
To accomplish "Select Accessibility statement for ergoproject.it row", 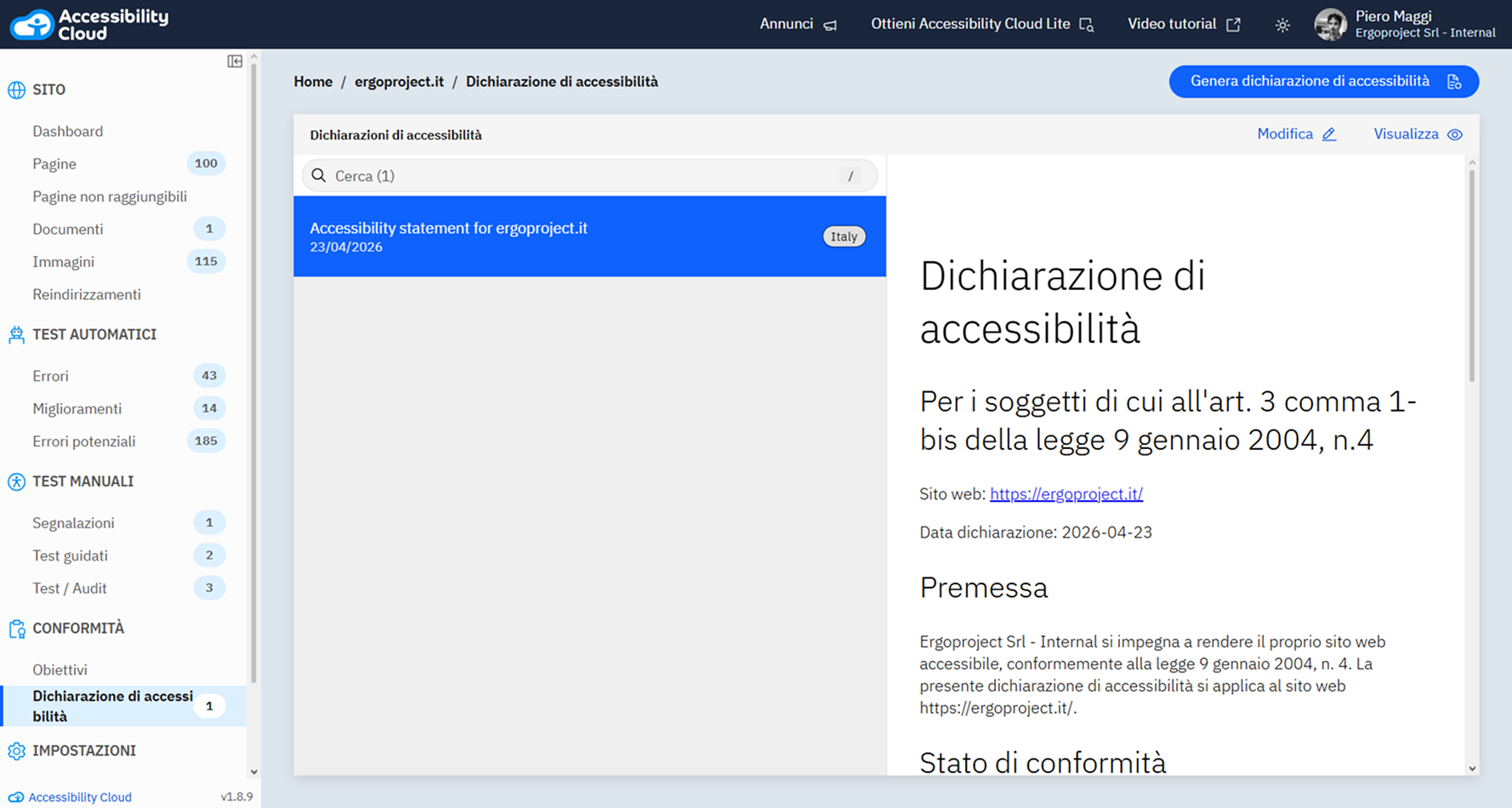I will point(589,236).
